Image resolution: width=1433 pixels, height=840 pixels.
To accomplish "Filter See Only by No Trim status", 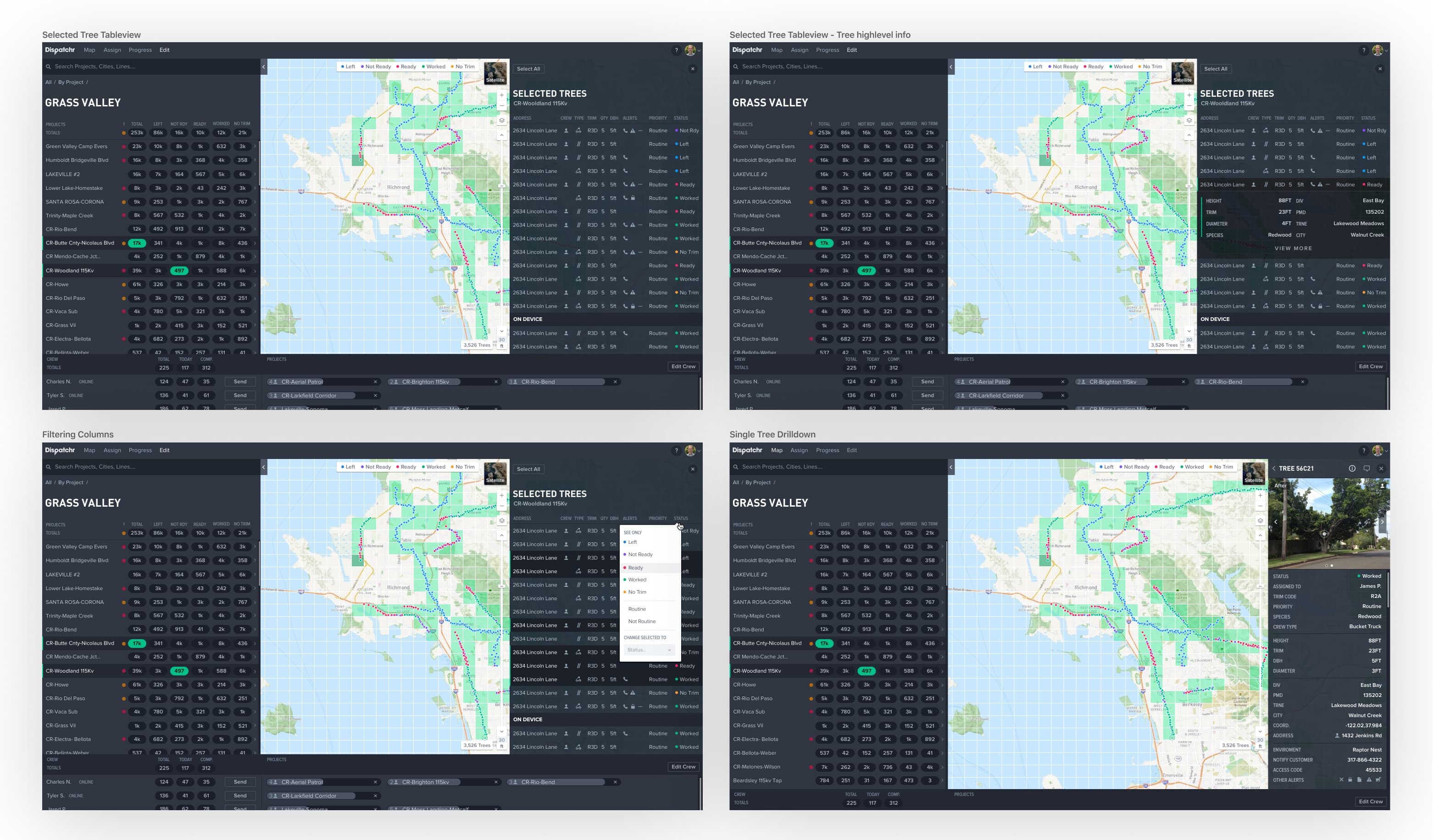I will click(635, 592).
